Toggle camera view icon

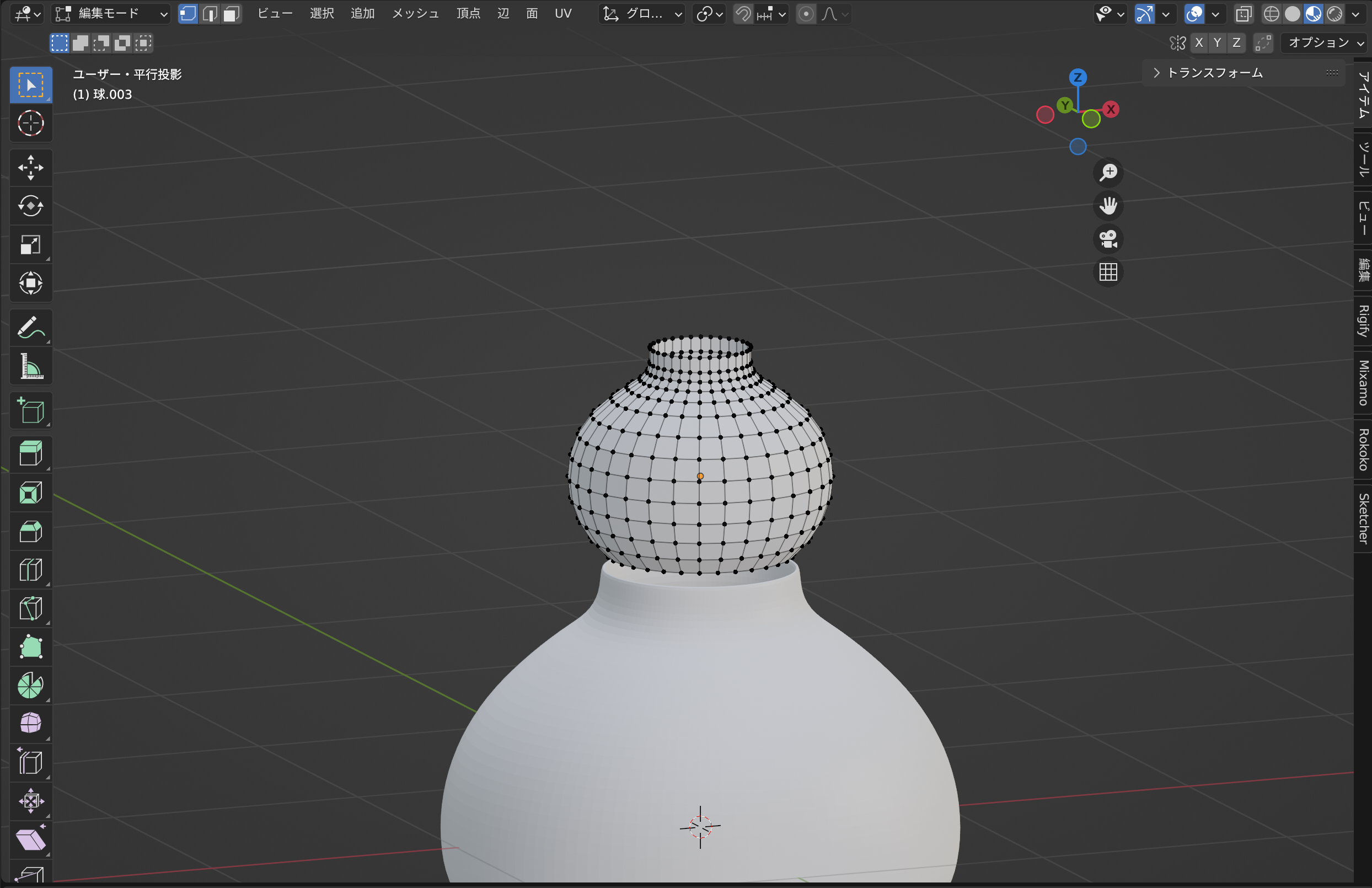coord(1108,239)
